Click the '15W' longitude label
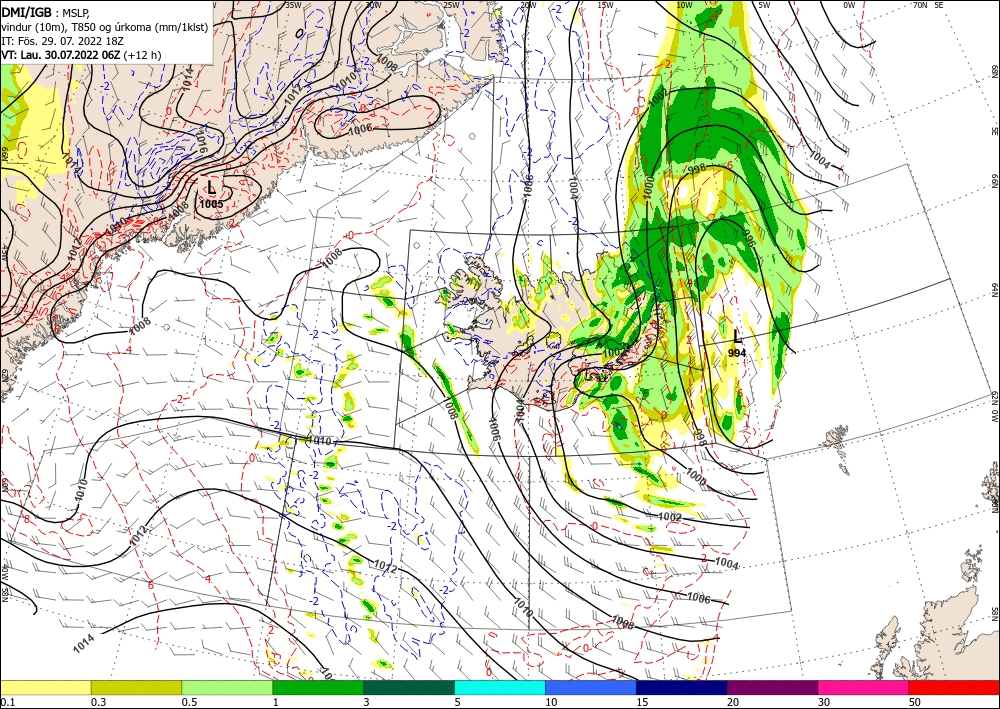The image size is (1000, 709). (x=606, y=5)
